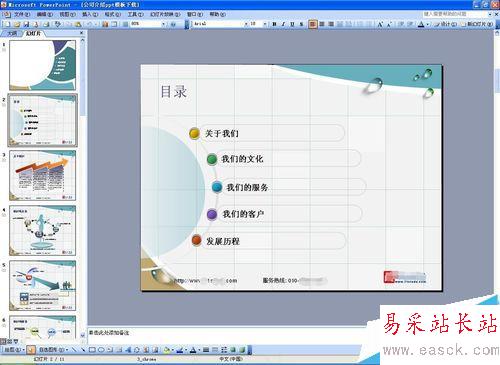
Task: Open the 帮助 (Help) menu
Action: pos(217,14)
